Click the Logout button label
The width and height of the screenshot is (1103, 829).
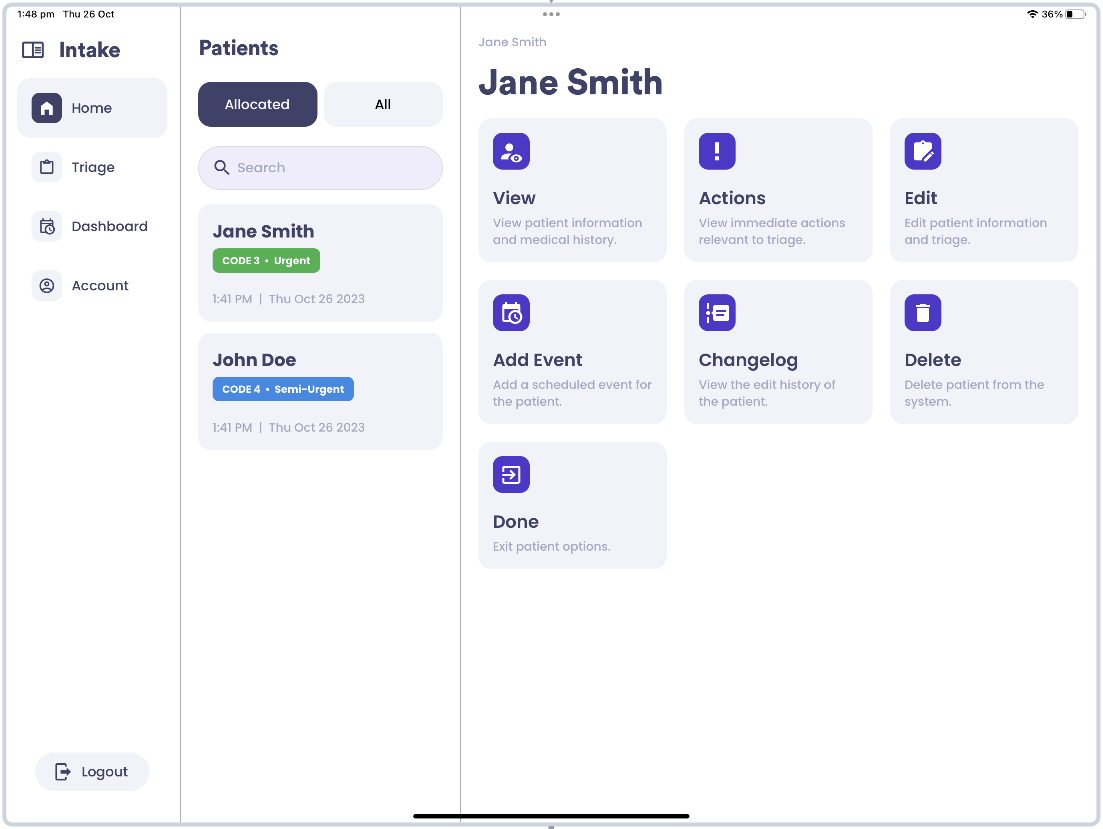pos(105,771)
